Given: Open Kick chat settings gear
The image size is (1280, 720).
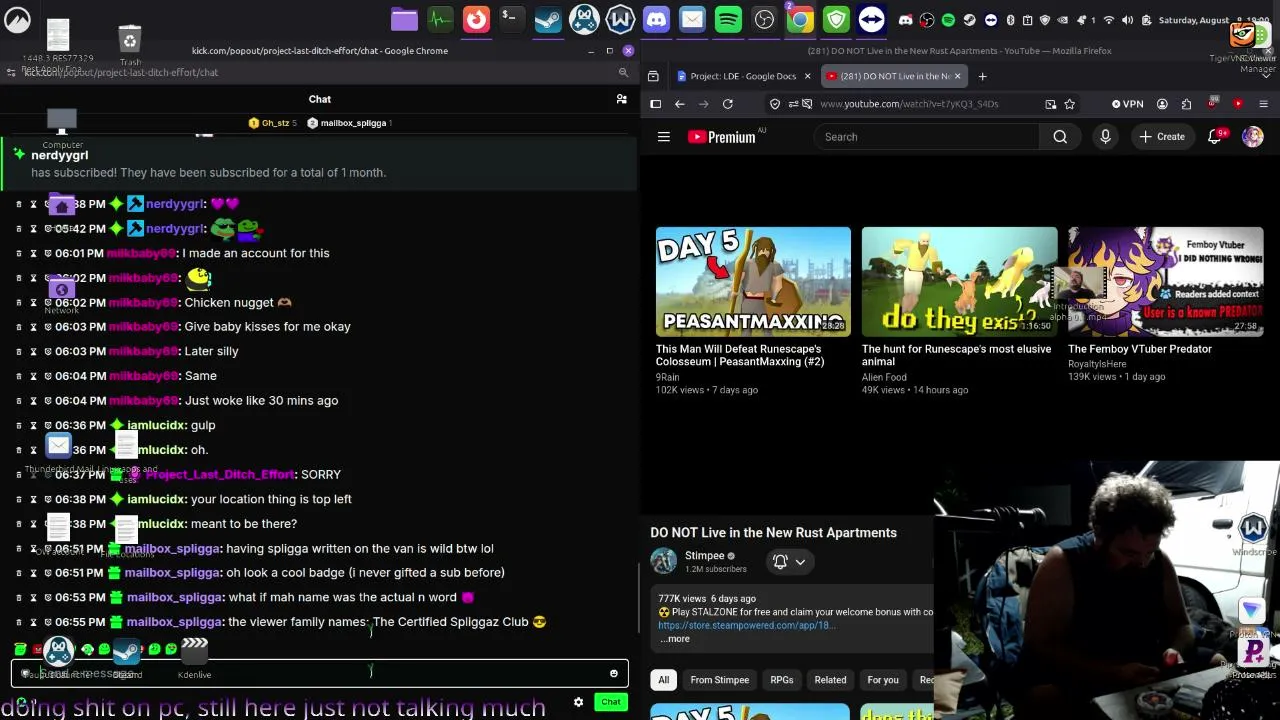Looking at the screenshot, I should click(578, 702).
